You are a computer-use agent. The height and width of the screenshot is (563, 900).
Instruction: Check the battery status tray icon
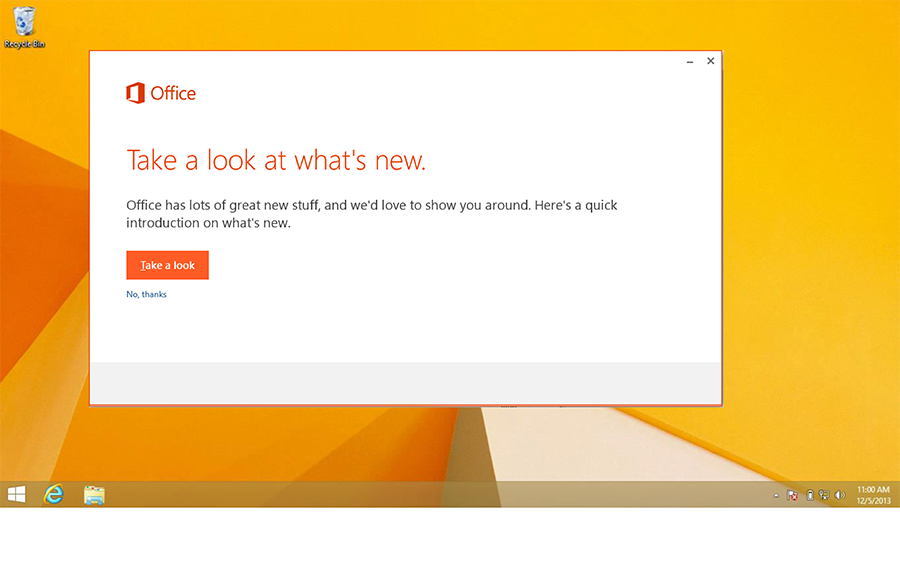[810, 495]
